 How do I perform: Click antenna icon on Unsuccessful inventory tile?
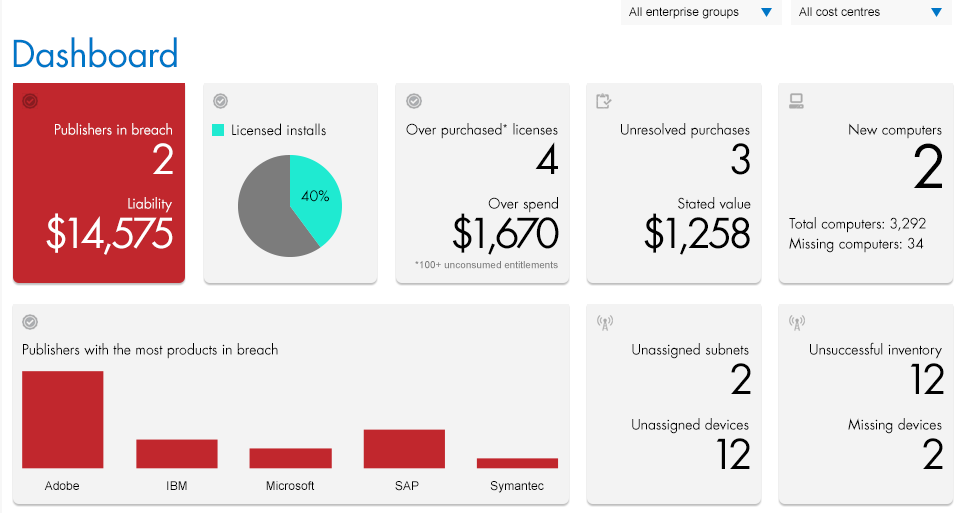click(x=797, y=322)
